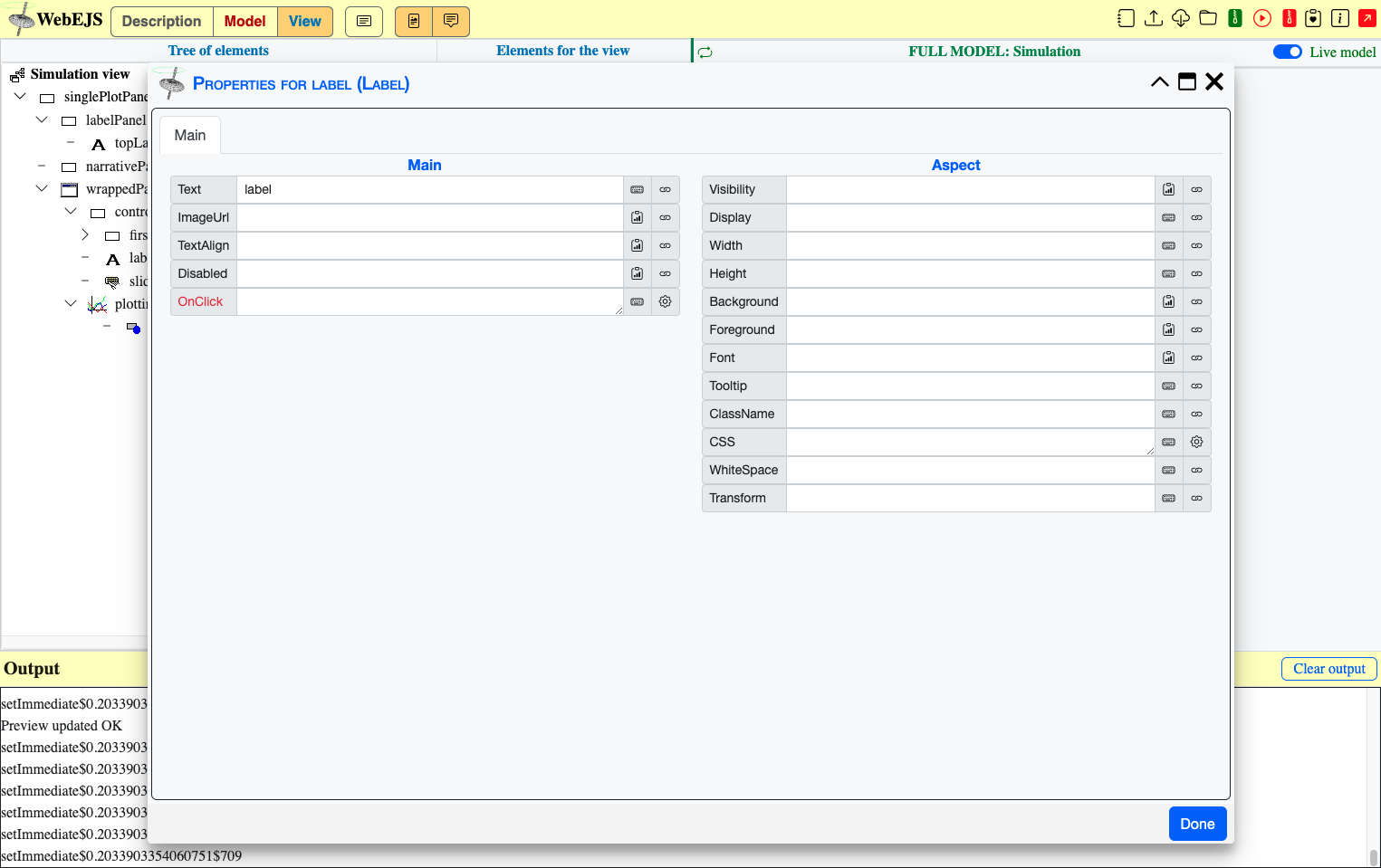Click the Clear output button
This screenshot has width=1381, height=868.
click(1328, 669)
